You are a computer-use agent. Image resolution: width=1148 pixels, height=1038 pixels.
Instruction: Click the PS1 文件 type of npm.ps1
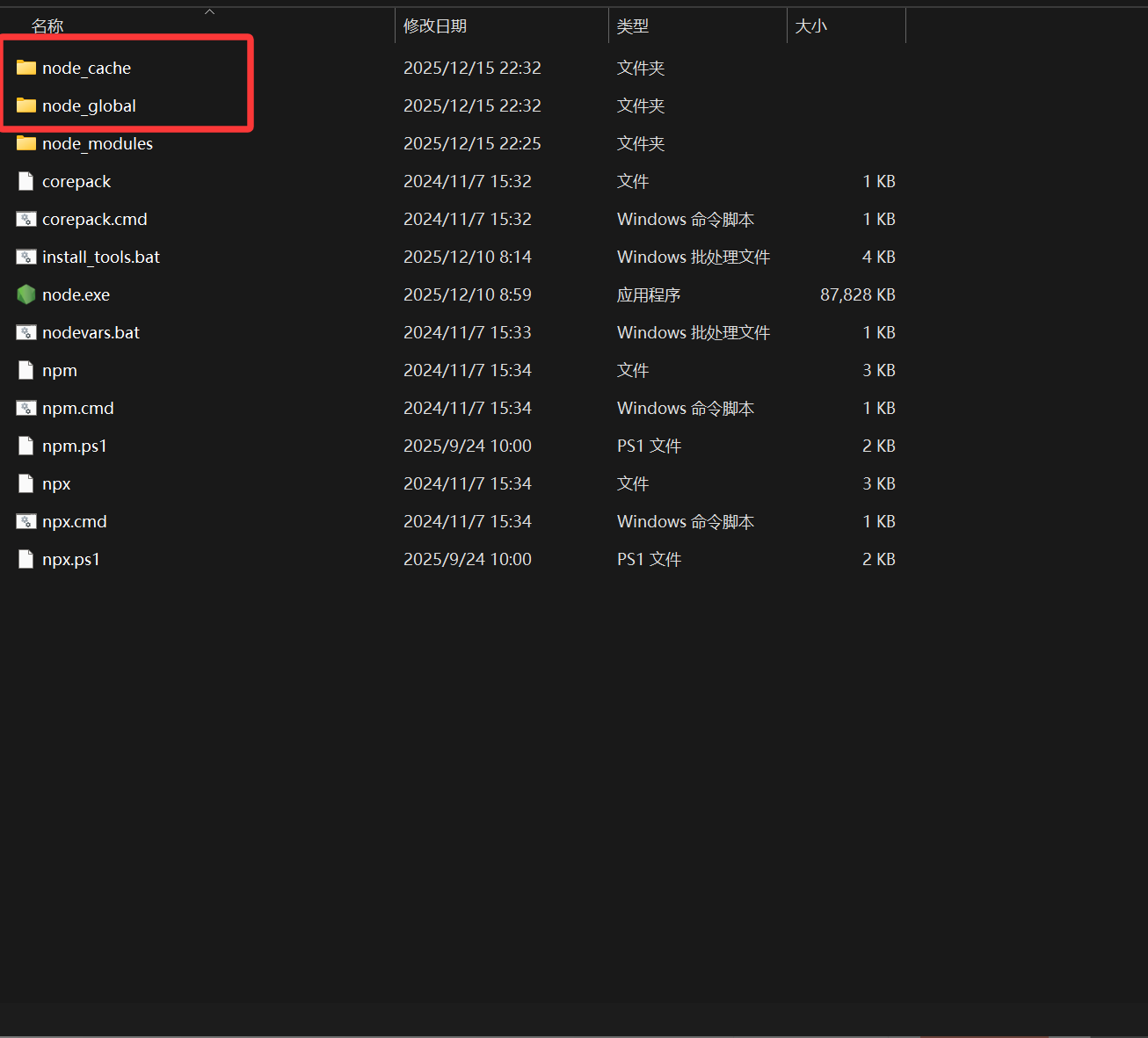click(650, 446)
